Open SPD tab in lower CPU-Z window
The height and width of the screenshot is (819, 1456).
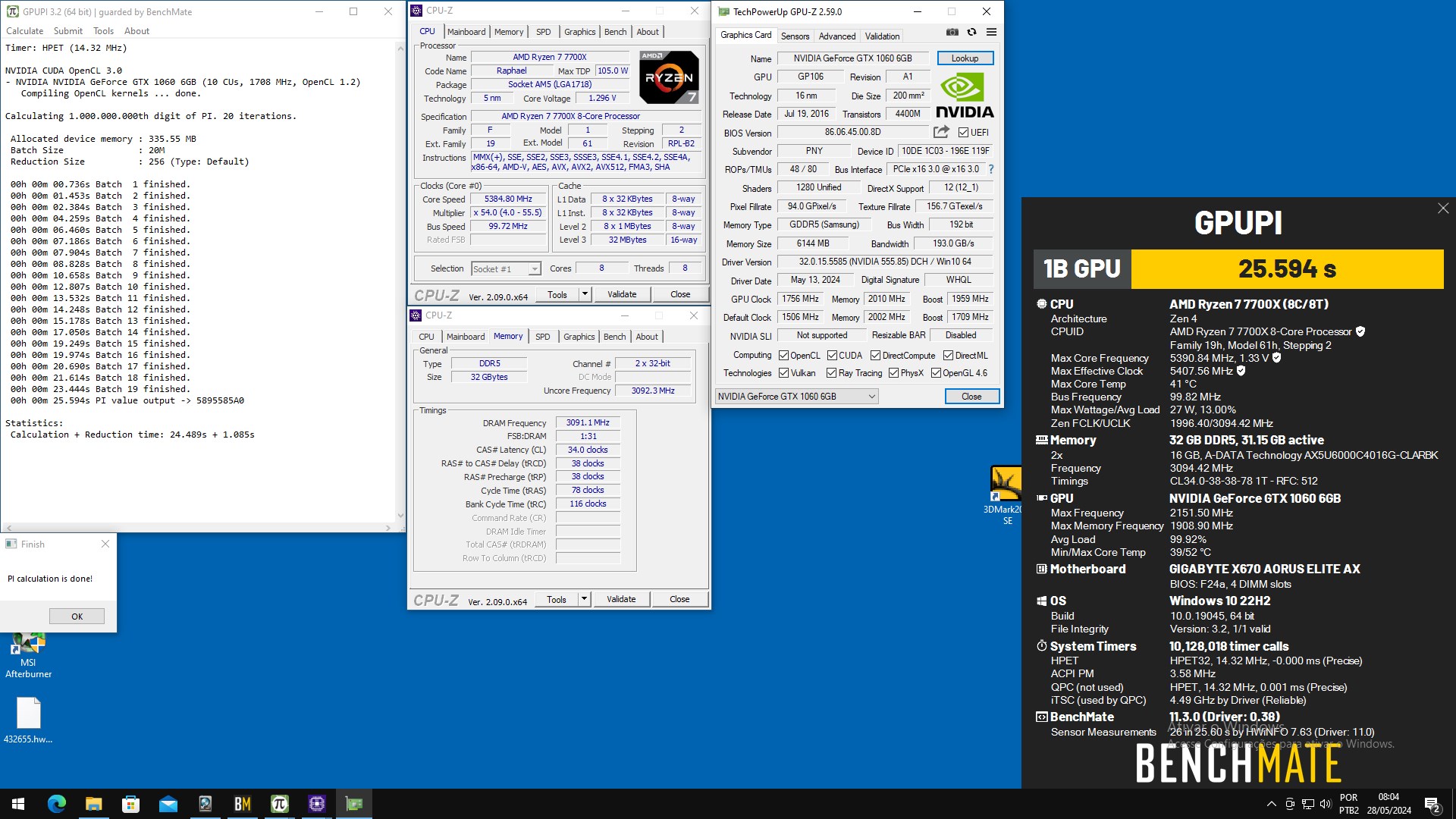click(543, 337)
